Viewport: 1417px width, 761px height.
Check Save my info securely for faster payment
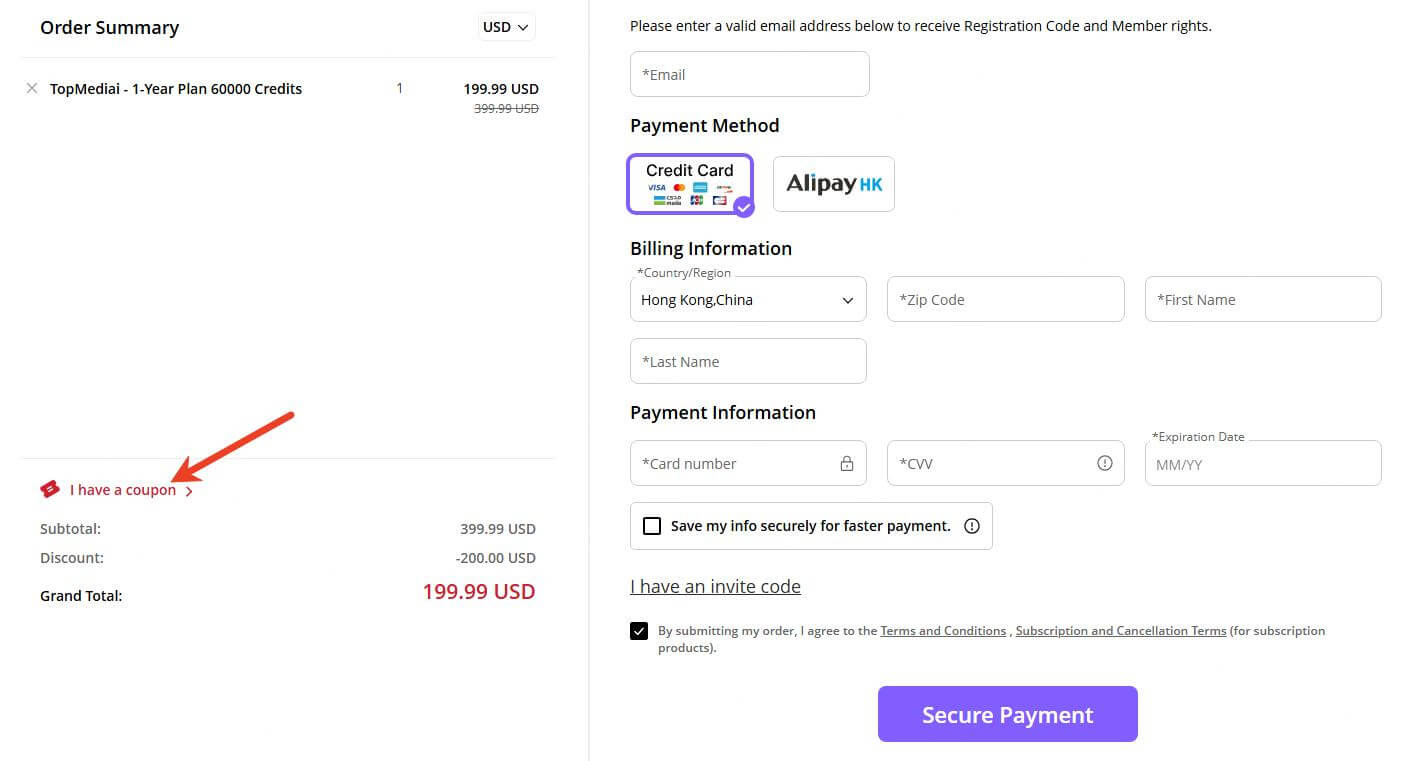coord(652,525)
